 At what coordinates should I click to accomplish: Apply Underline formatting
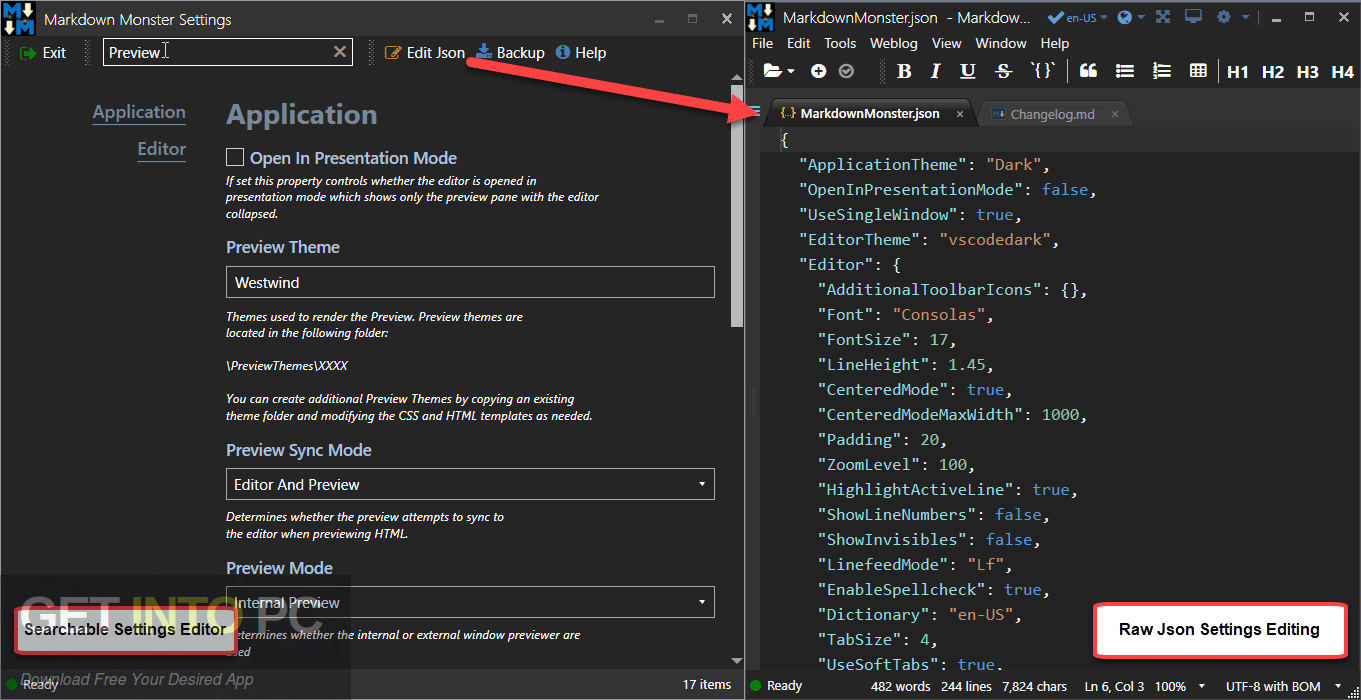[x=967, y=71]
